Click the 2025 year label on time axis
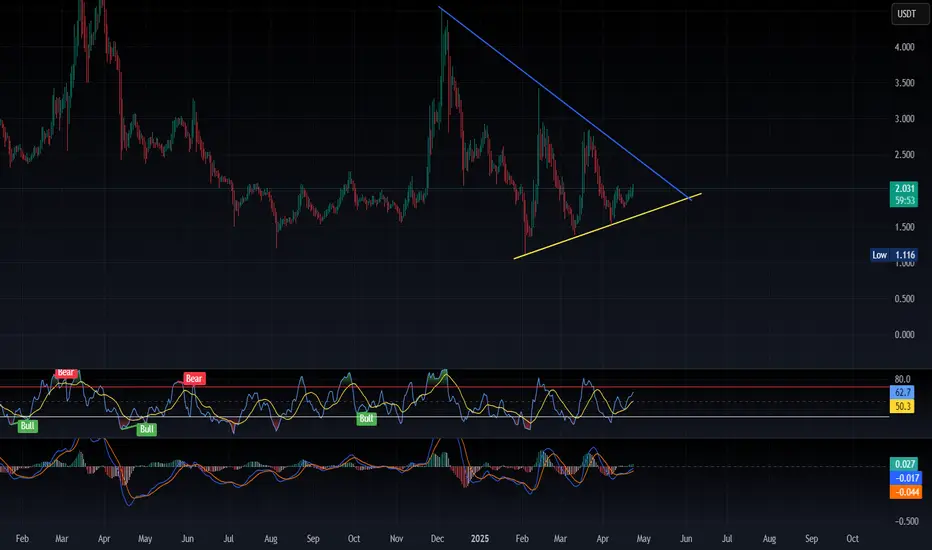Image resolution: width=932 pixels, height=550 pixels. tap(480, 539)
